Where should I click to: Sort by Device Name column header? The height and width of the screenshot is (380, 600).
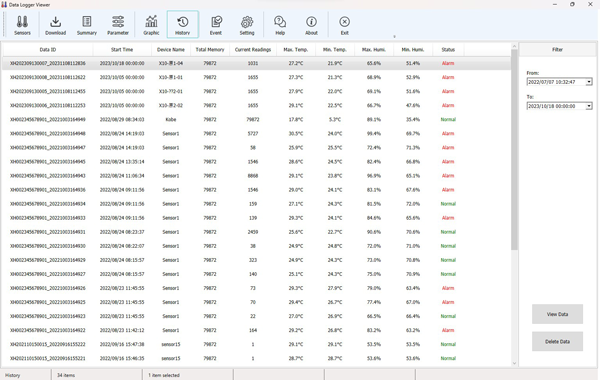[171, 49]
